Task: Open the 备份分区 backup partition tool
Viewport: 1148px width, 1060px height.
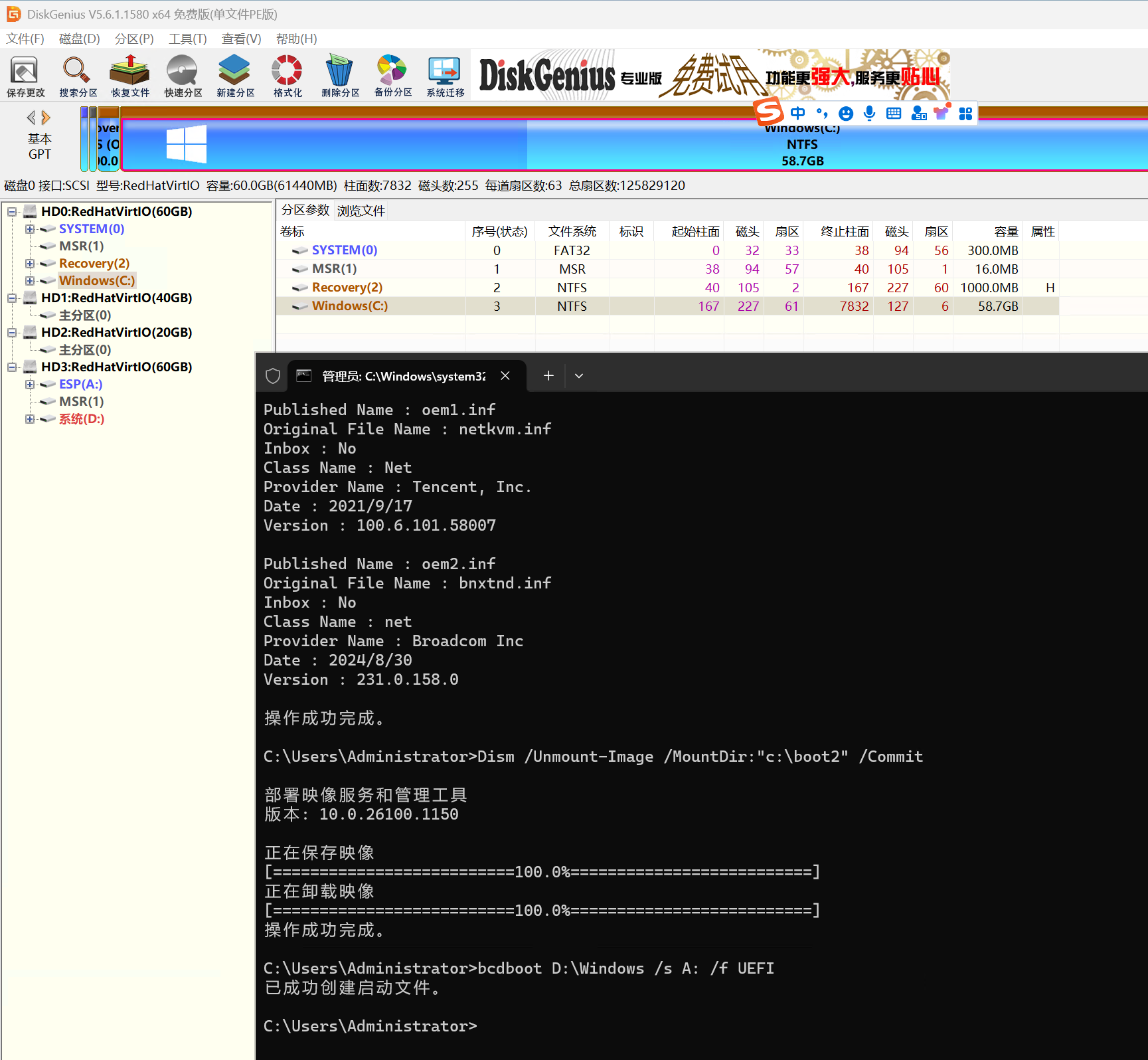Action: point(392,76)
